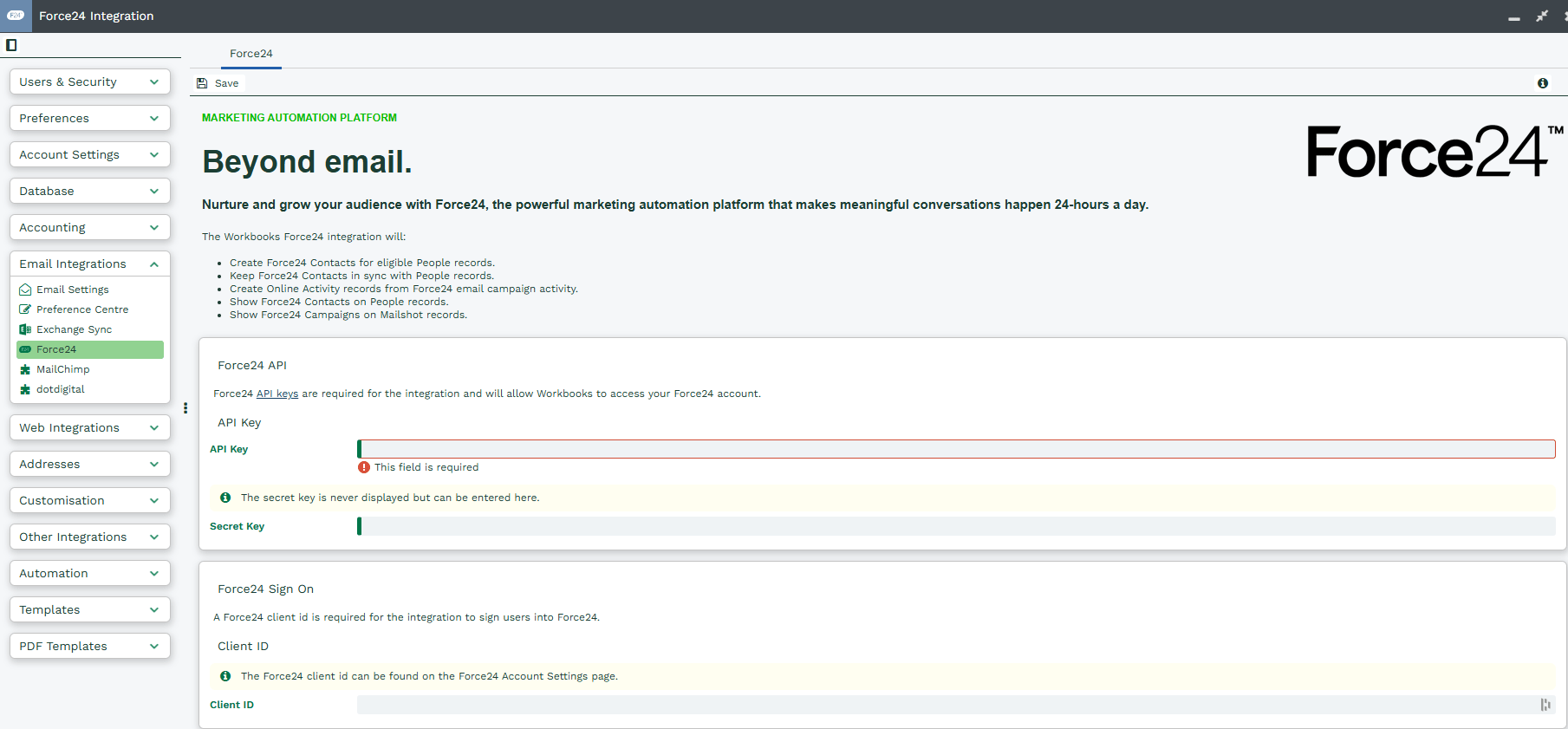
Task: Expand the PDF Templates section
Action: click(90, 646)
